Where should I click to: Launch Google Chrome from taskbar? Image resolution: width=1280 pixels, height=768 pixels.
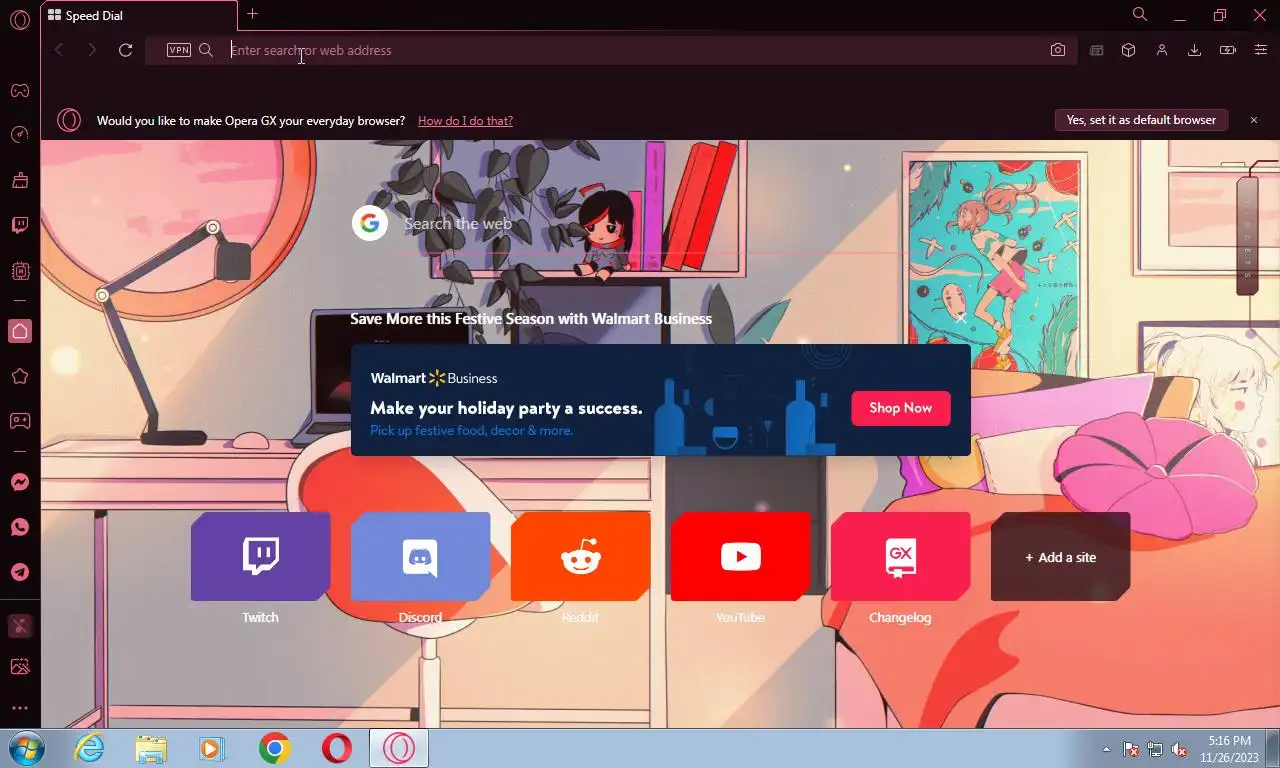[274, 748]
